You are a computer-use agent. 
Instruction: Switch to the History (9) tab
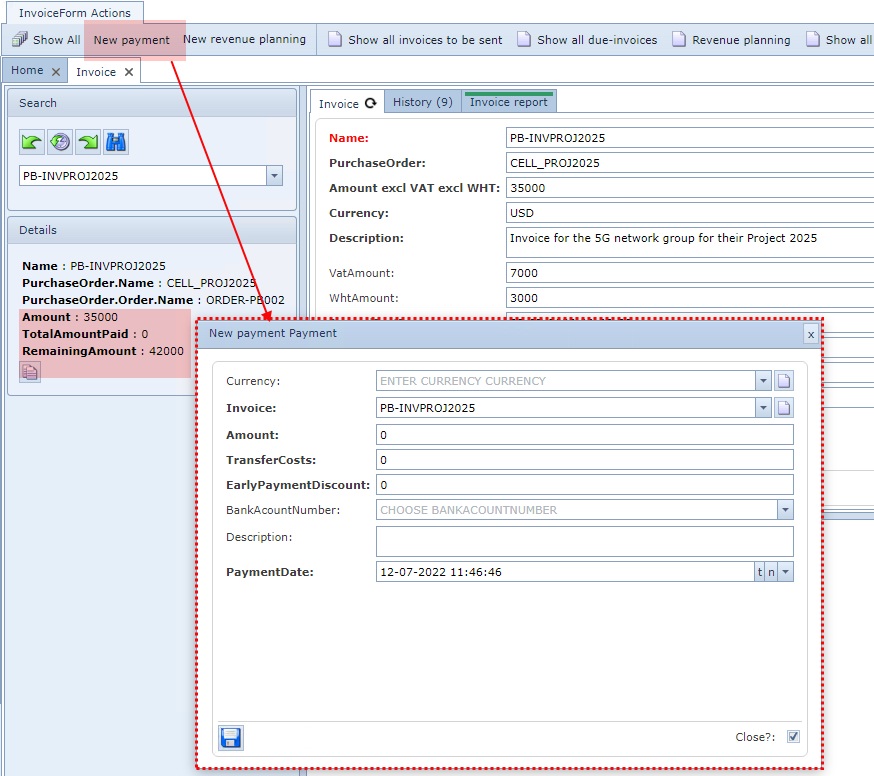coord(422,102)
